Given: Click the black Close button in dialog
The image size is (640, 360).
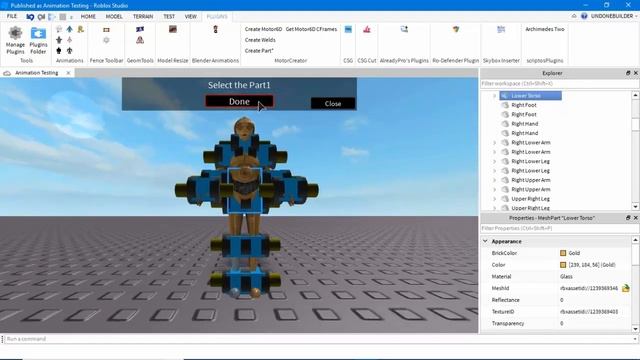Looking at the screenshot, I should pos(333,103).
